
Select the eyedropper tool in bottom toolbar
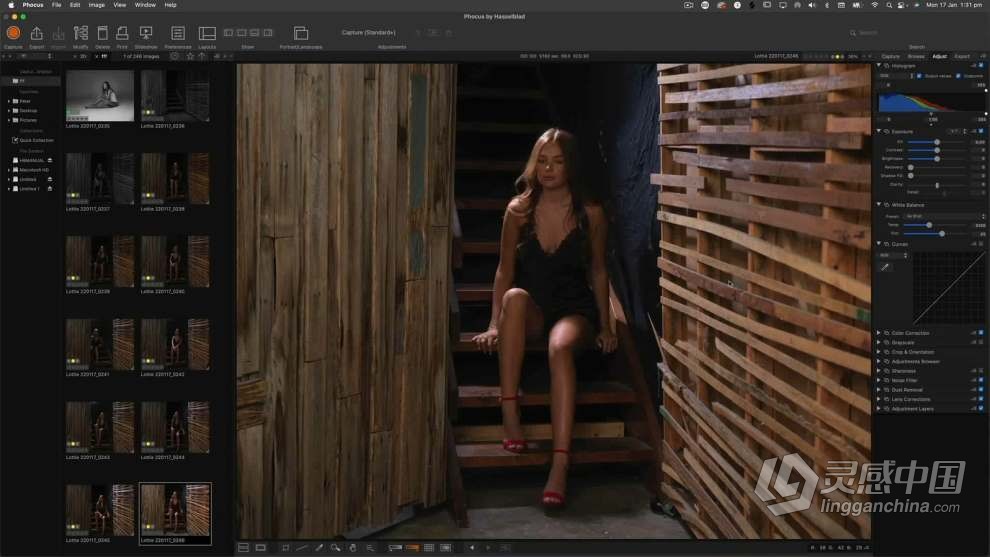[319, 548]
